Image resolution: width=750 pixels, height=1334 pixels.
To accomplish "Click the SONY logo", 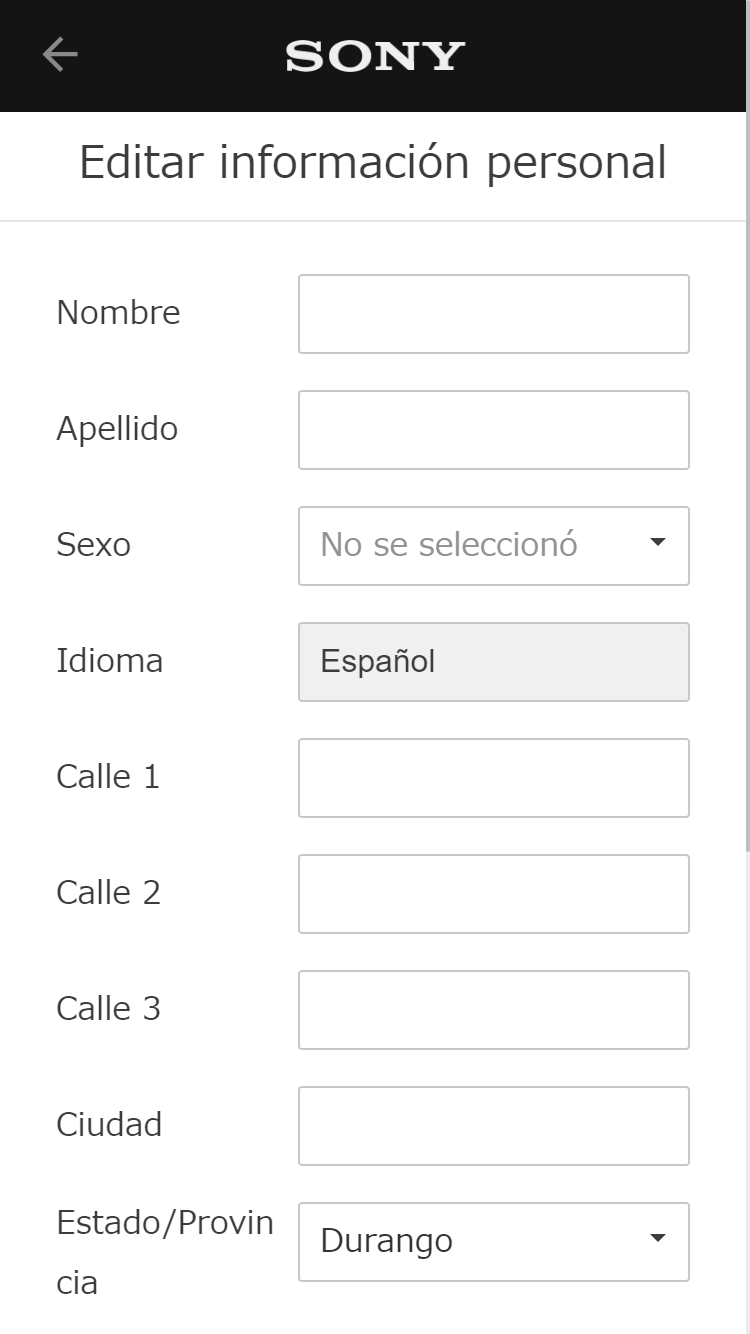I will 374,55.
